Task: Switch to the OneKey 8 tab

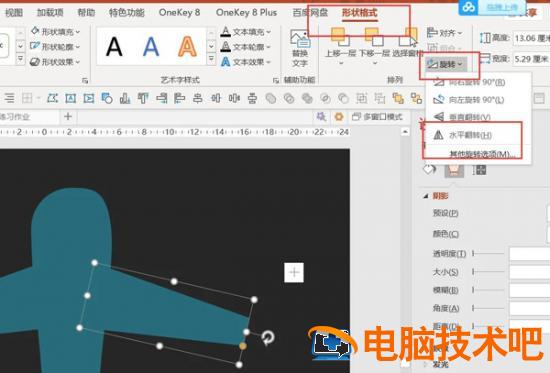Action: tap(179, 13)
